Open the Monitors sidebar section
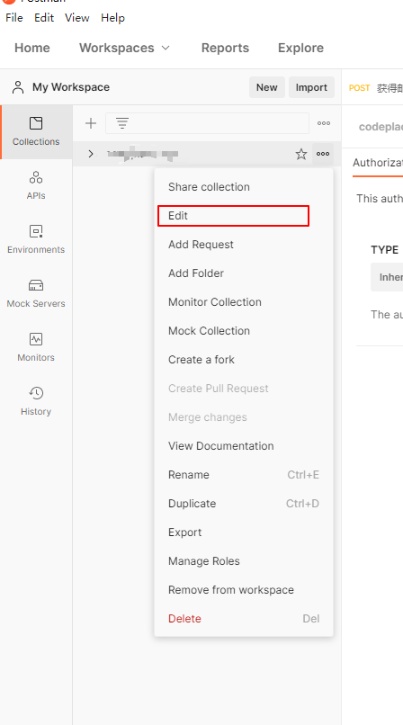 pyautogui.click(x=36, y=348)
